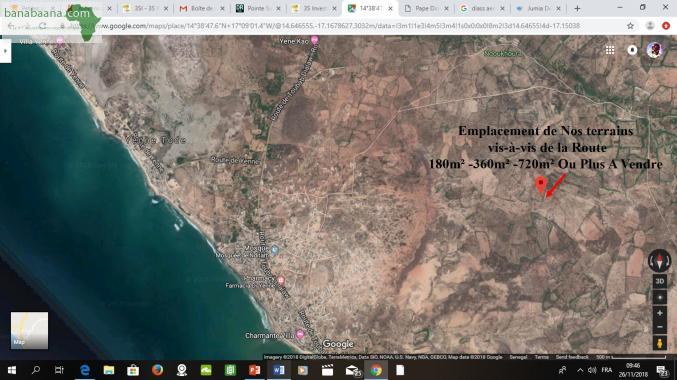Open the Google apps grid
The image size is (677, 380).
(x=610, y=50)
